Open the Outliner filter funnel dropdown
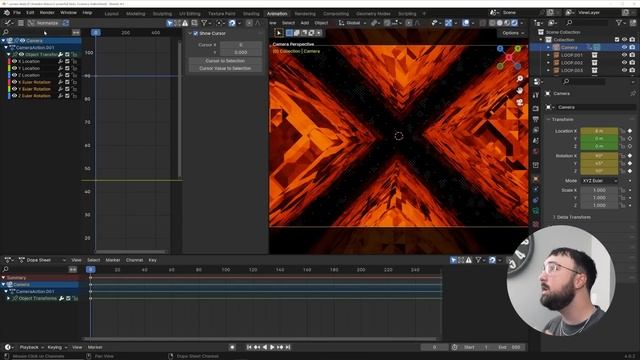This screenshot has width=640, height=360. pos(621,23)
